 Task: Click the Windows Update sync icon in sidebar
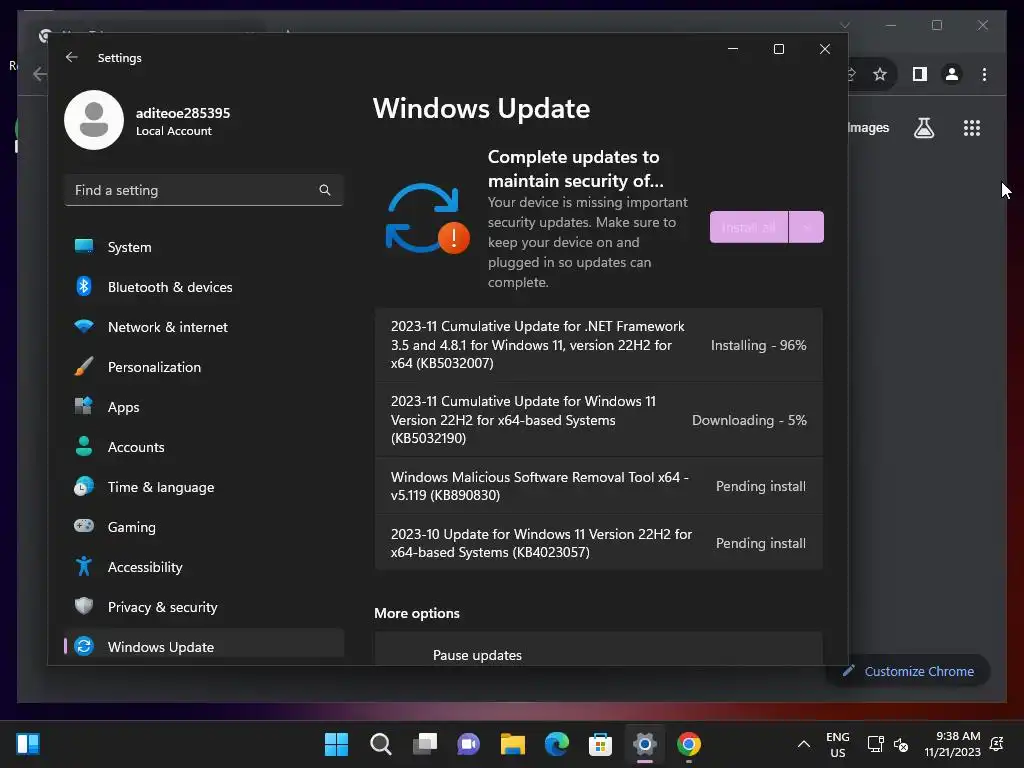(x=84, y=647)
